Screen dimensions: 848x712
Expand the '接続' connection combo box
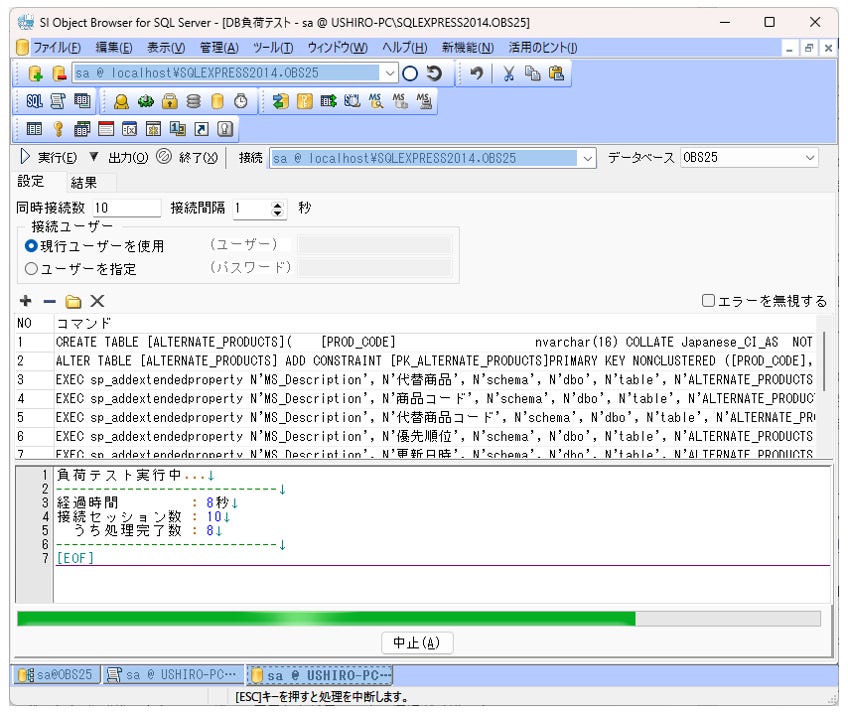tap(587, 158)
